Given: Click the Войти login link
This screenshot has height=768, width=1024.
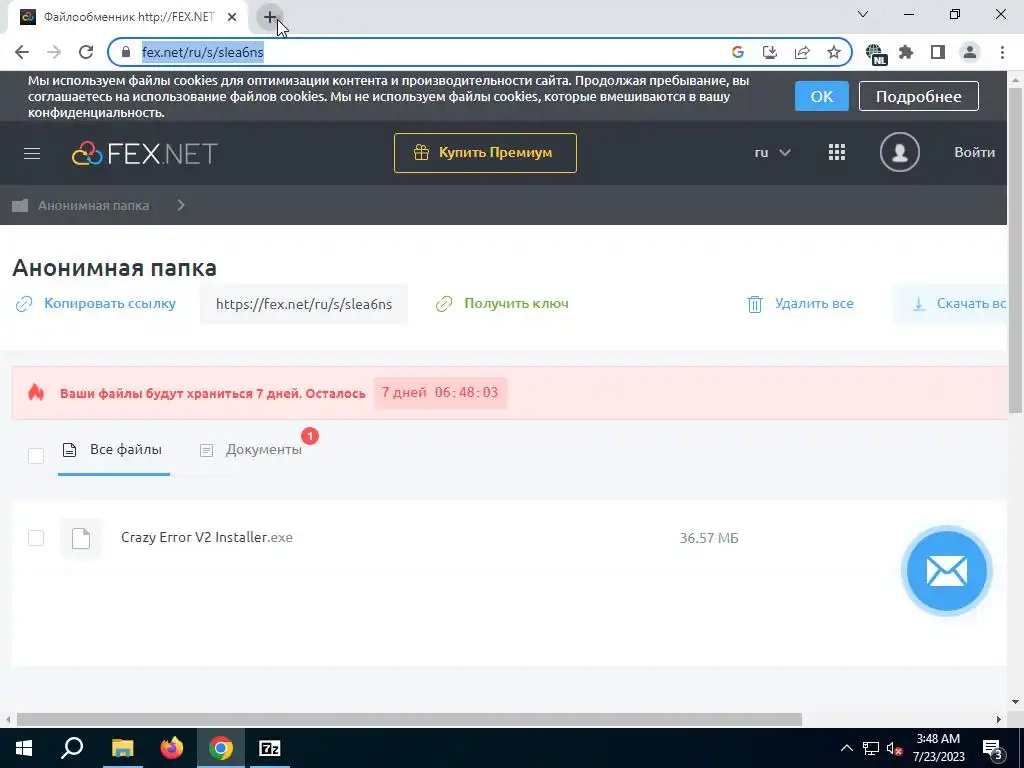Looking at the screenshot, I should click(x=974, y=152).
